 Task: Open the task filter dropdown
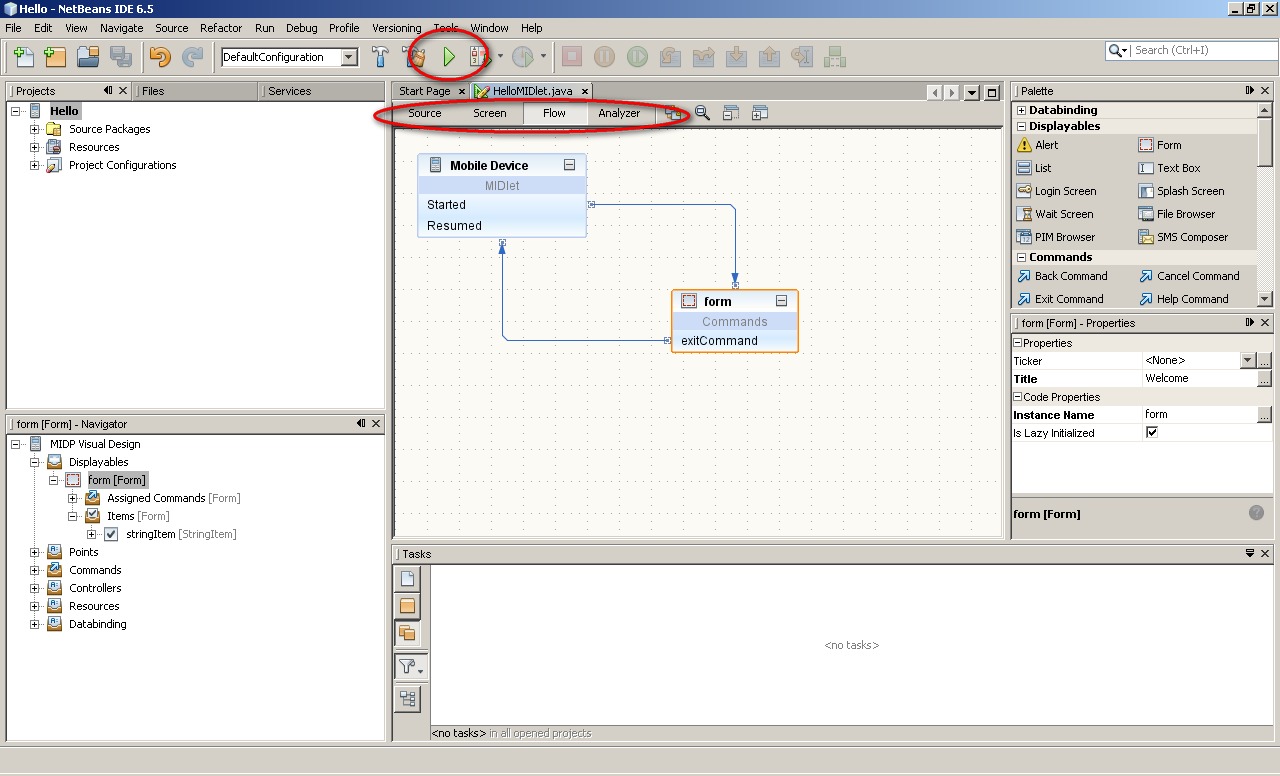[x=410, y=667]
